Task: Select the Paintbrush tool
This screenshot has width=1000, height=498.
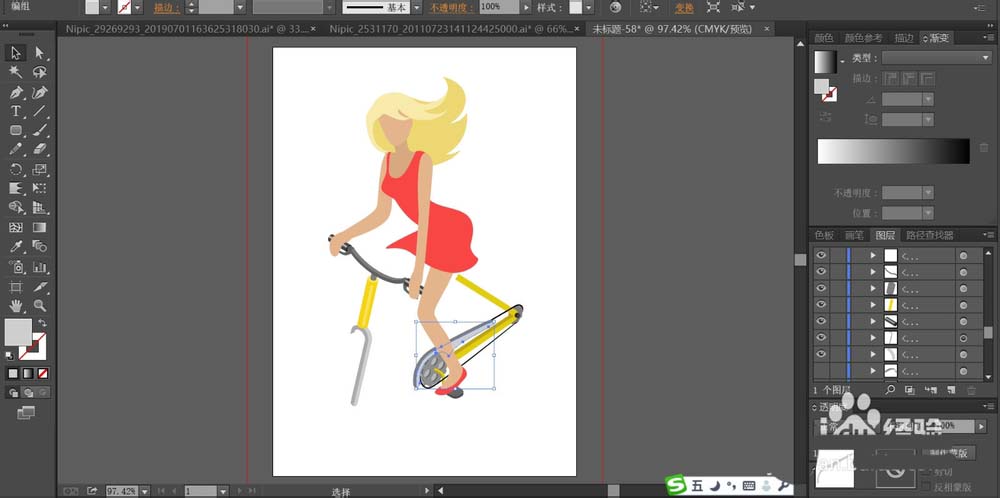Action: (40, 130)
